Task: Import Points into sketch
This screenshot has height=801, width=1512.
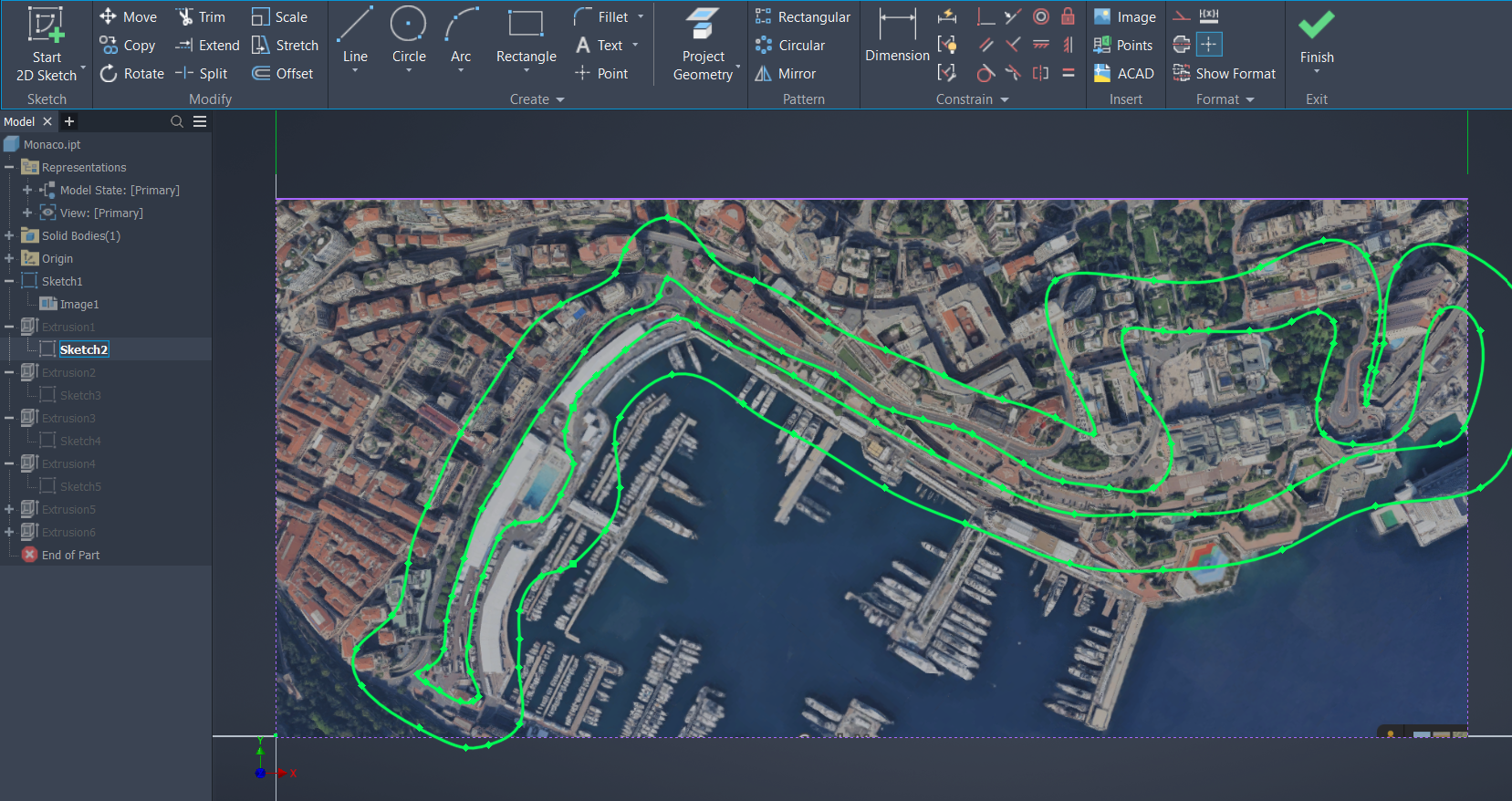Action: coord(1123,45)
